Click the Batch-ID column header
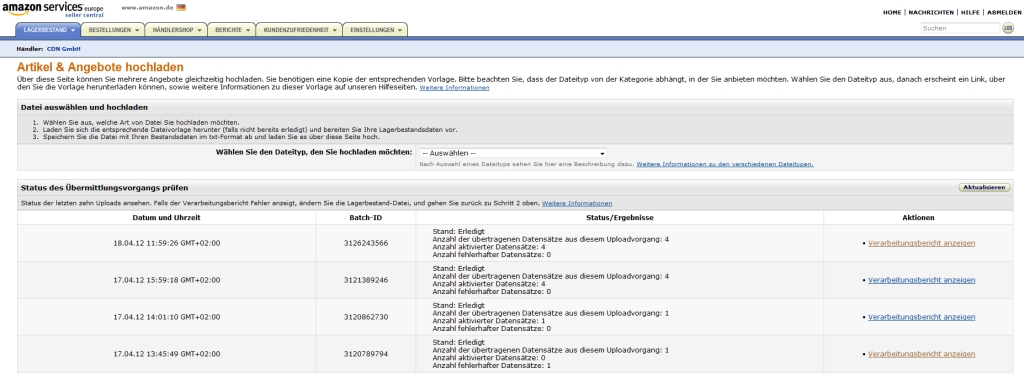 (366, 217)
